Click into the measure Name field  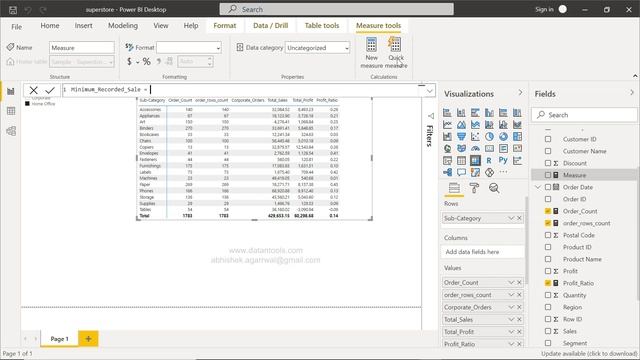pos(82,48)
